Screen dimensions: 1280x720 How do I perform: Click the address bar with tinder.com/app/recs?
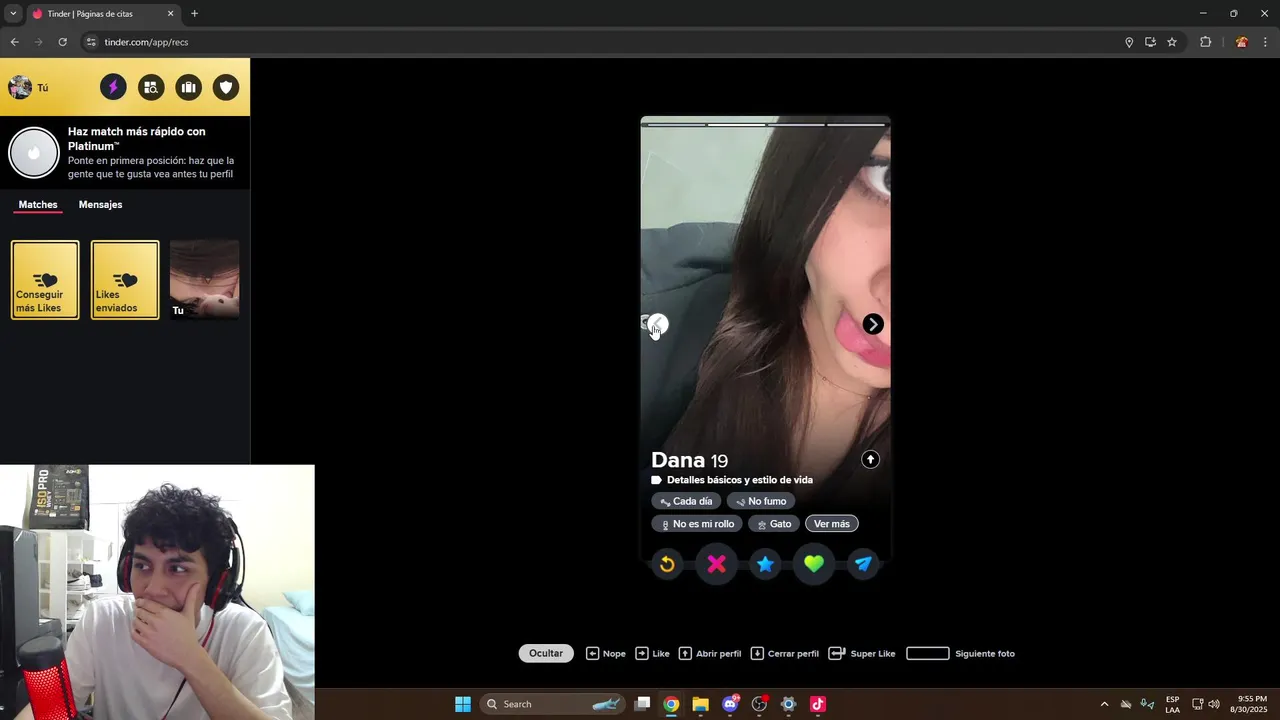pos(600,42)
